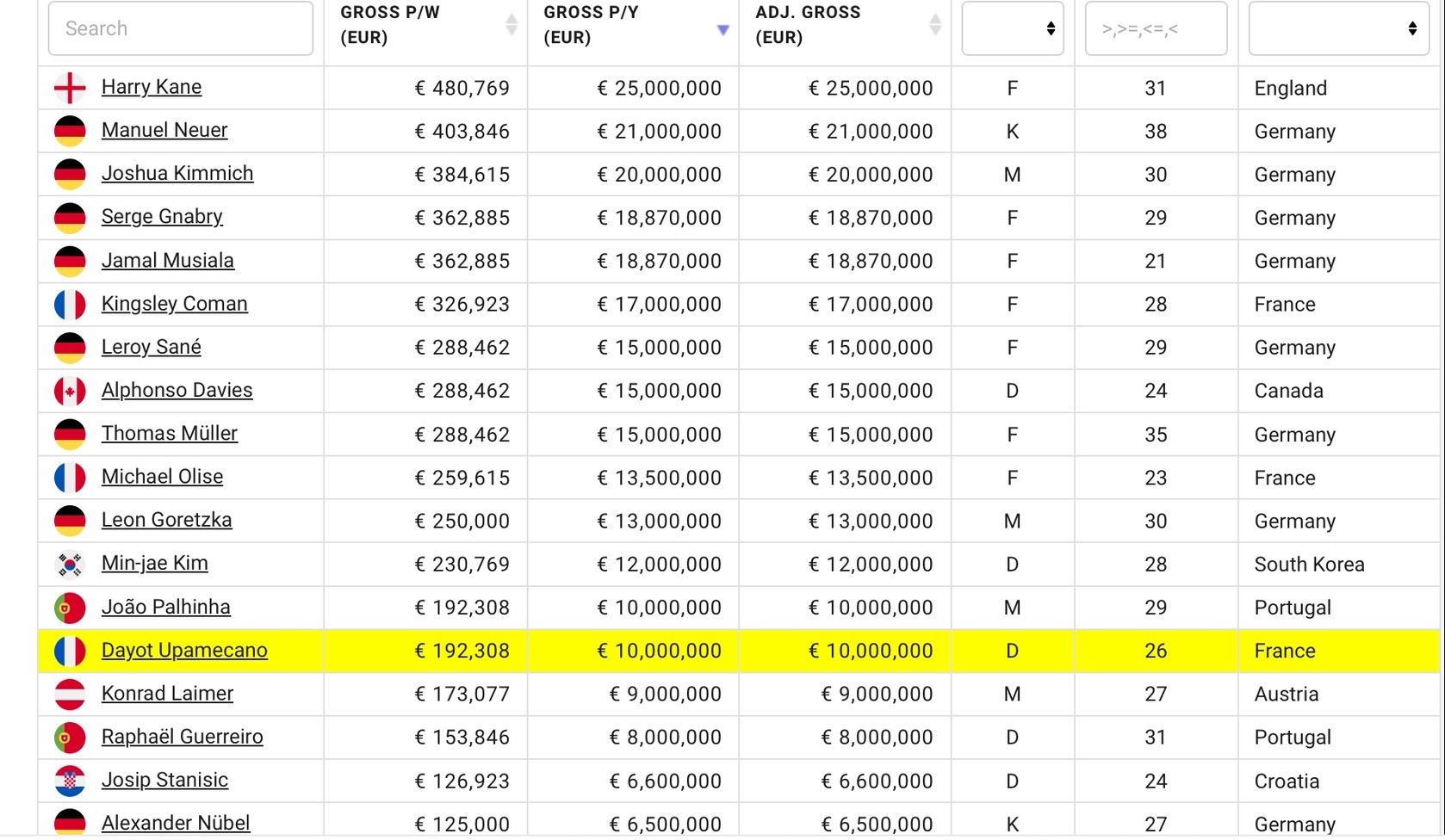
Task: Click the France flag next to Kingsley Coman
Action: click(70, 305)
